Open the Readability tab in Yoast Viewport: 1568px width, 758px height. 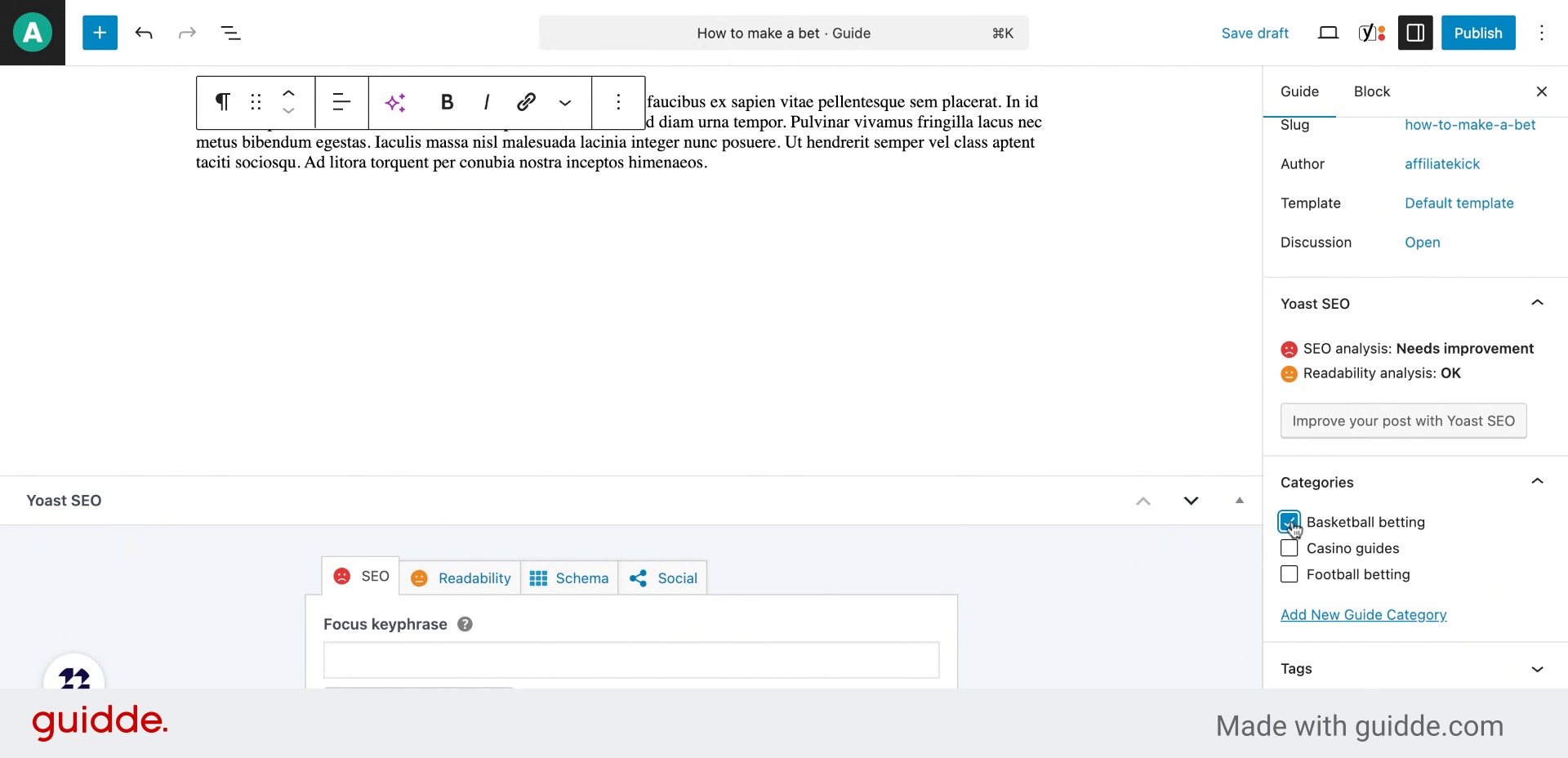pyautogui.click(x=461, y=578)
